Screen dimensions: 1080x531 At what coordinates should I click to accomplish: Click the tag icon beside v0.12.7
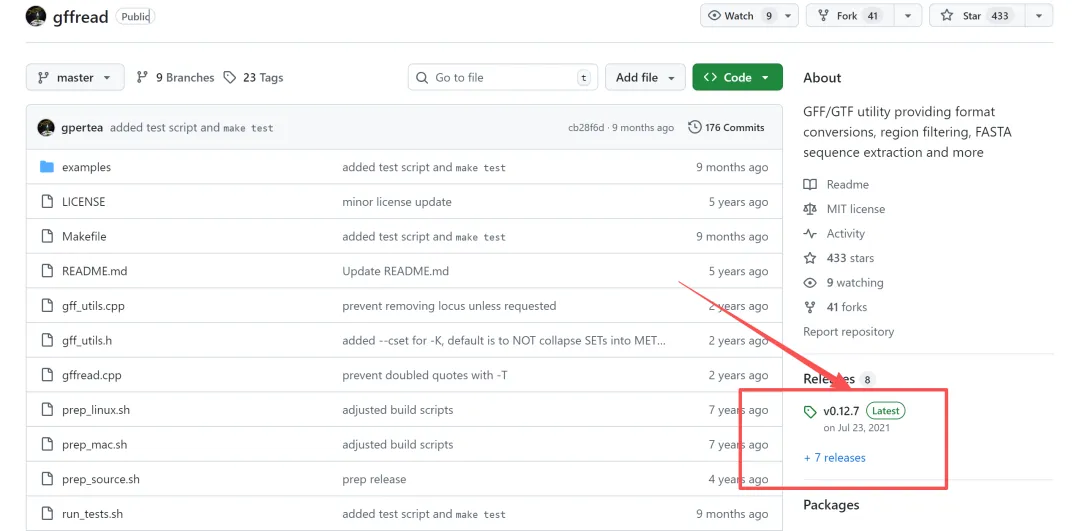coord(810,412)
